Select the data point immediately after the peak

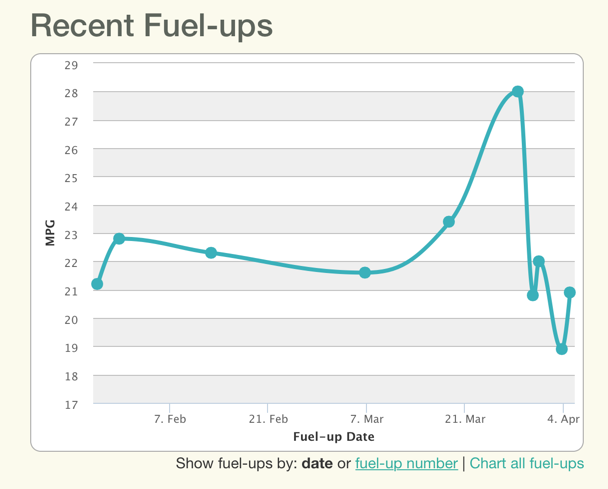[533, 295]
